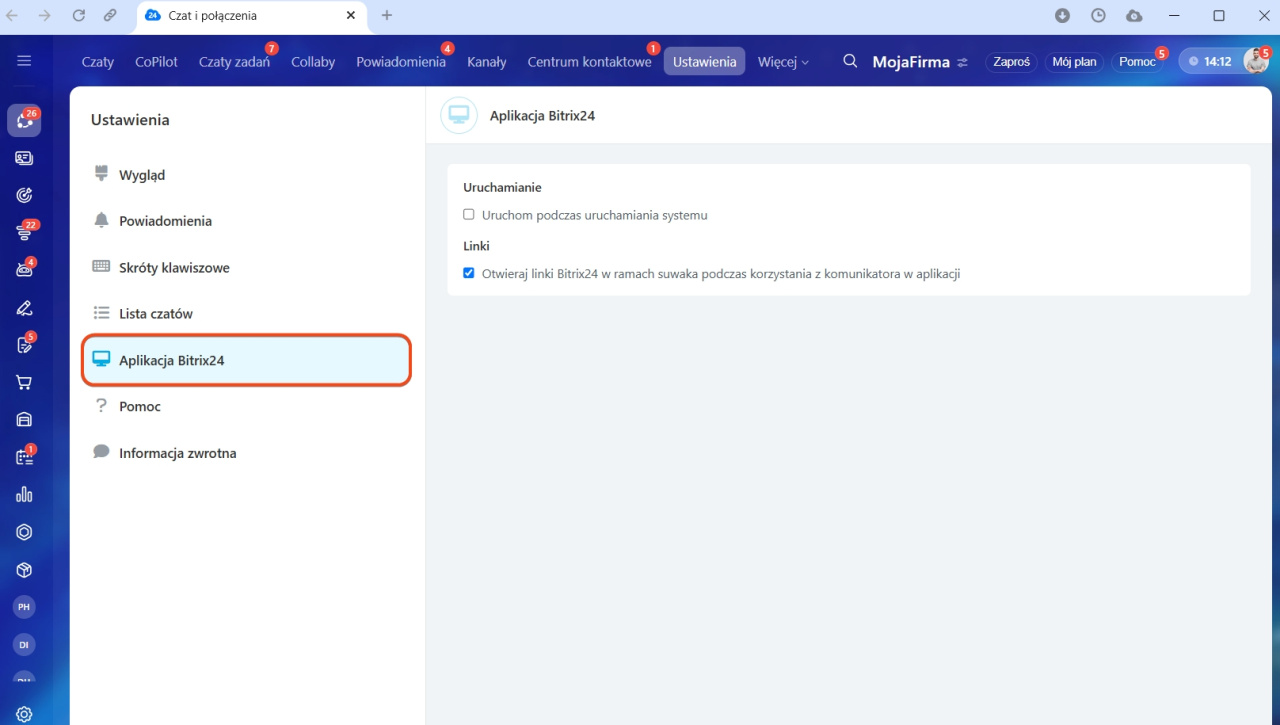The image size is (1280, 725).
Task: Select Skróty klawiszowe settings section
Action: point(174,268)
